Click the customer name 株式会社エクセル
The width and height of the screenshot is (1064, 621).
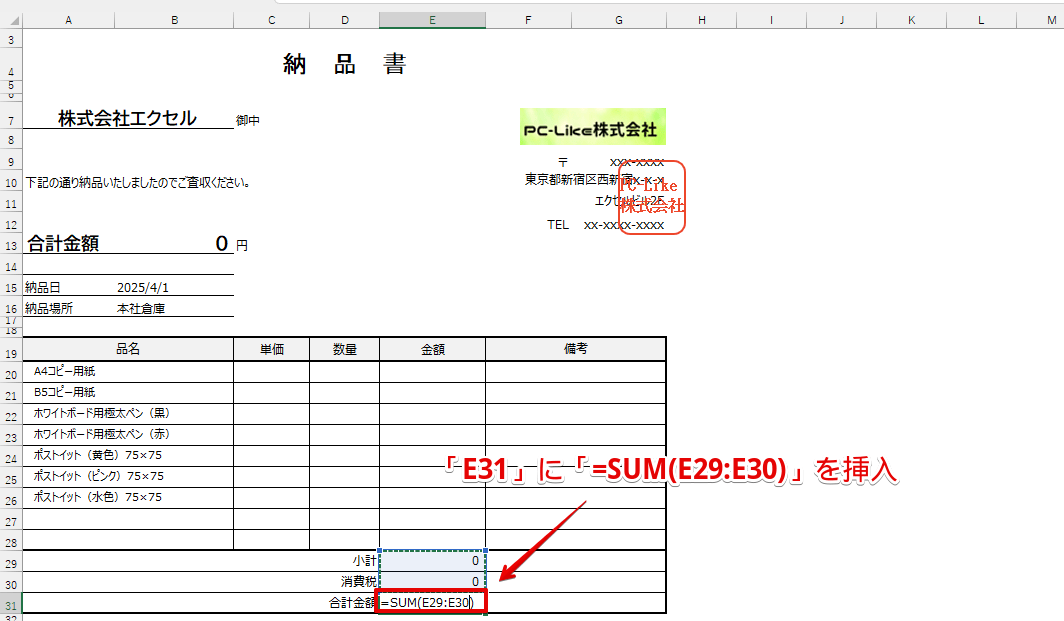(x=128, y=118)
